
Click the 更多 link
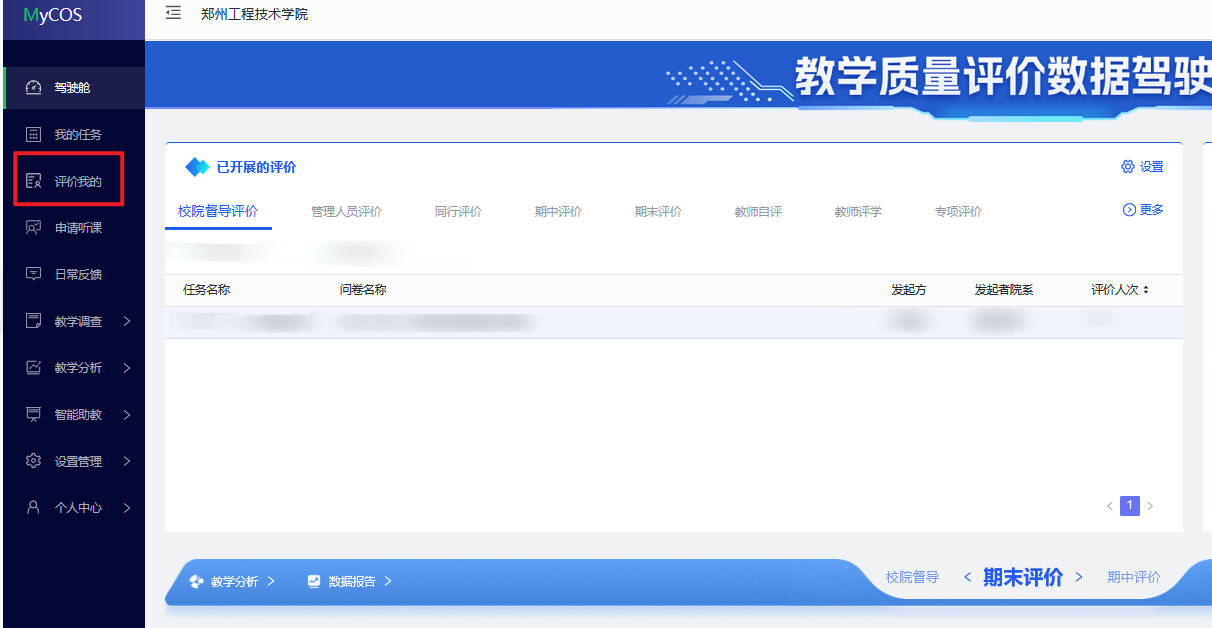[x=1144, y=210]
